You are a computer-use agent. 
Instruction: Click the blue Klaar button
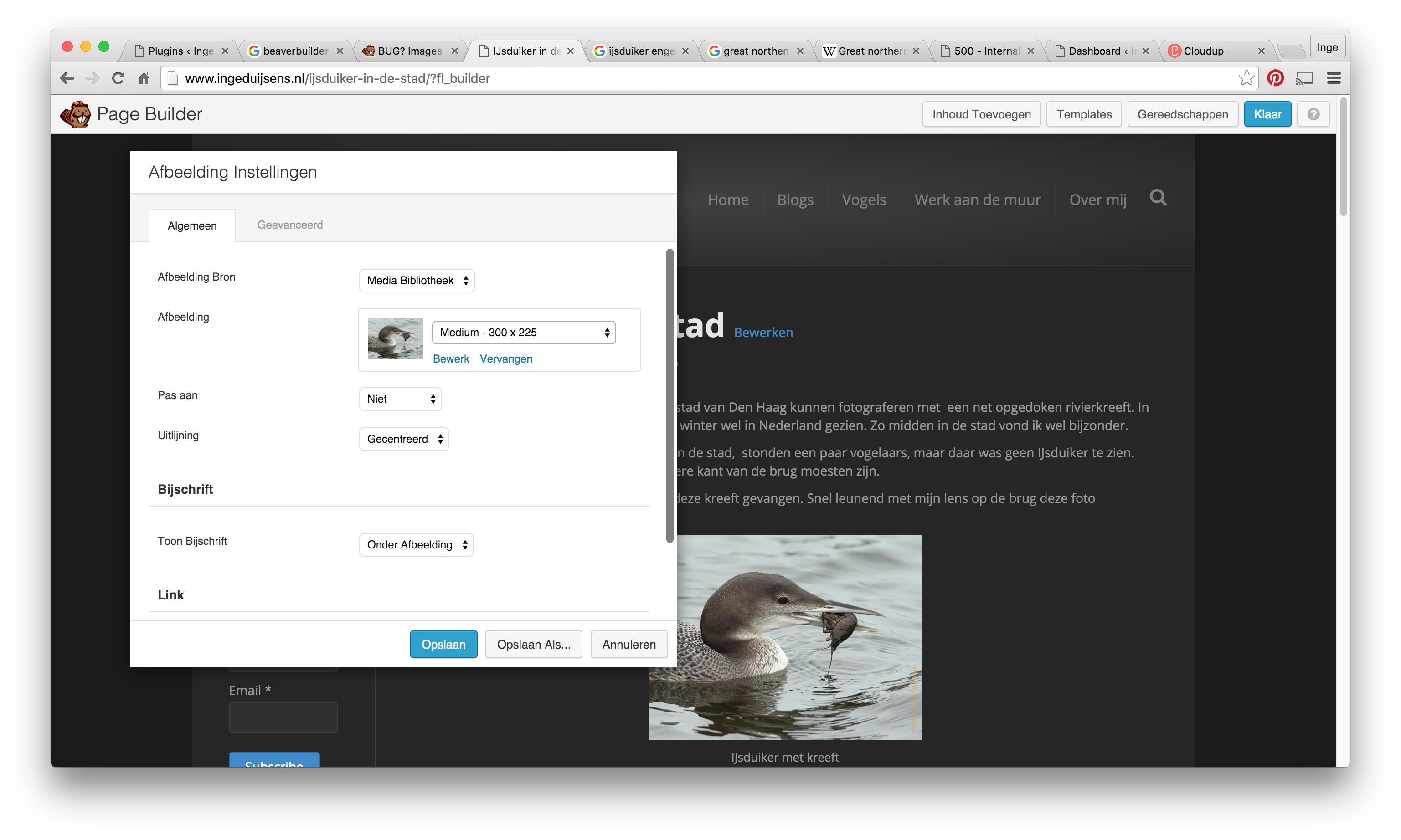[x=1267, y=114]
